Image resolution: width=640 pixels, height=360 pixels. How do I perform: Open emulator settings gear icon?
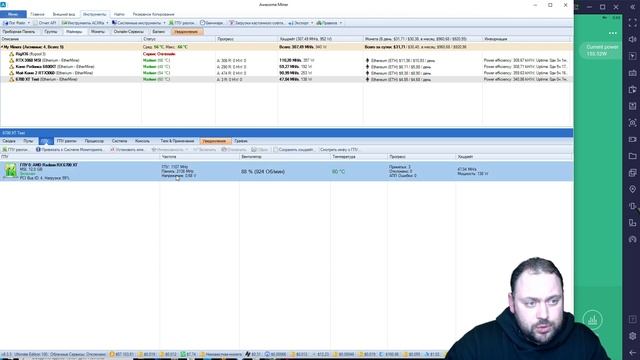(632, 336)
